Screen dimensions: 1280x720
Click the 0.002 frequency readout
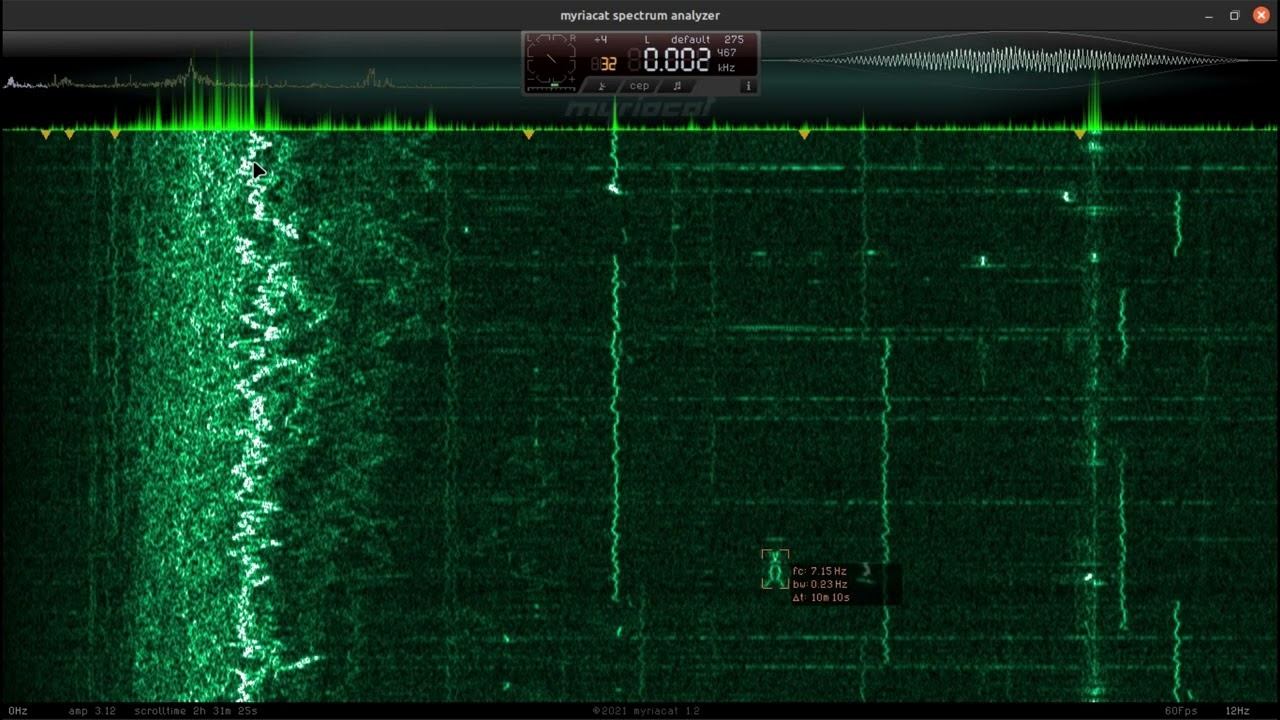pos(677,60)
